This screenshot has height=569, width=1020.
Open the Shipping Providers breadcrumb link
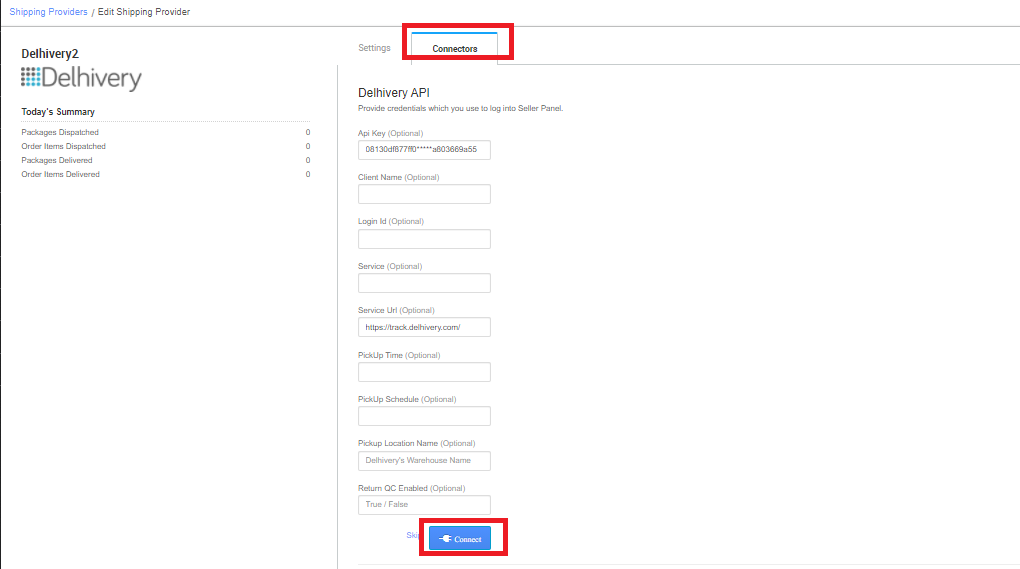click(48, 12)
